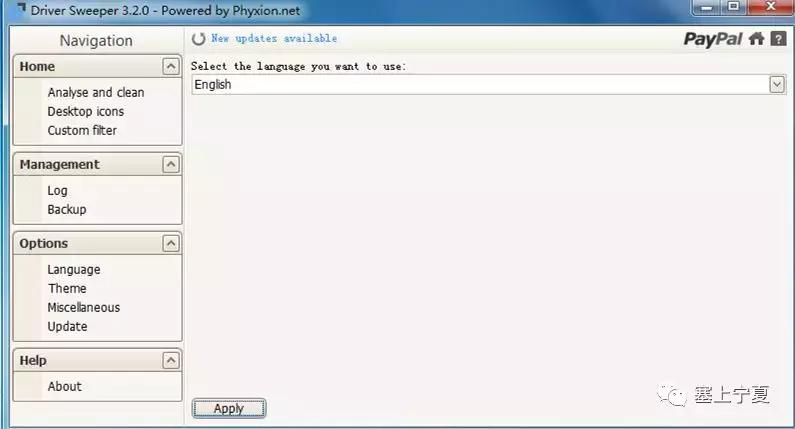Viewport: 795px width, 429px height.
Task: Open the Backup page
Action: click(67, 209)
